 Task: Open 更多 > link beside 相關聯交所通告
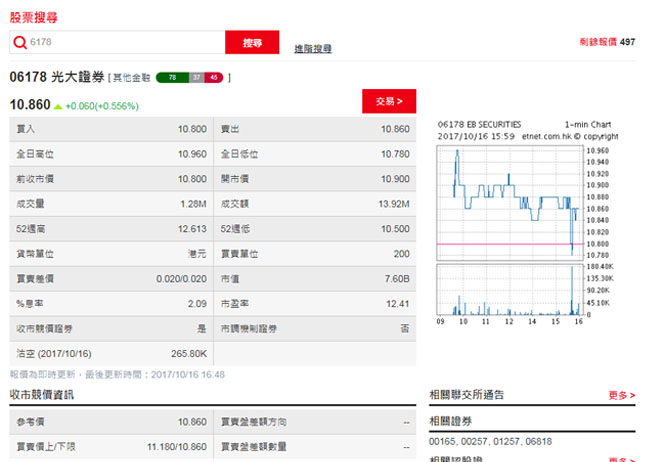click(621, 395)
